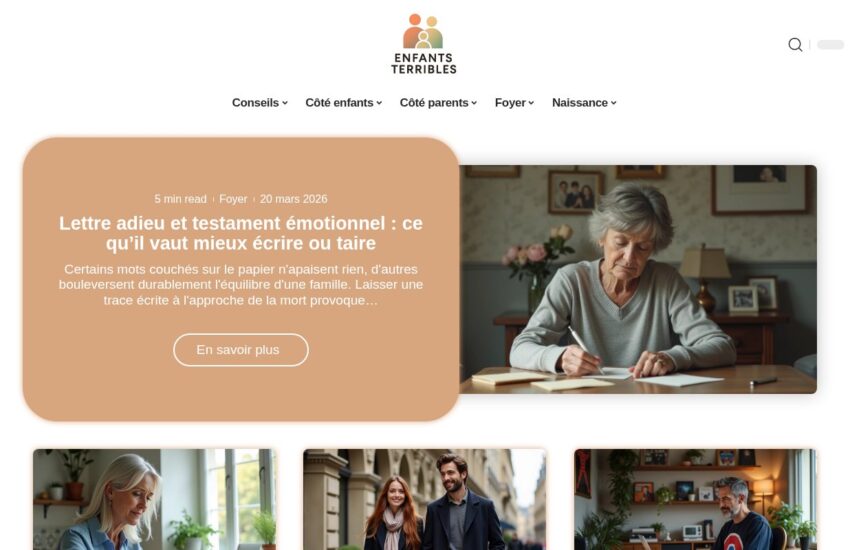The image size is (850, 550).
Task: Open the blonde woman by window thumbnail
Action: pos(154,499)
